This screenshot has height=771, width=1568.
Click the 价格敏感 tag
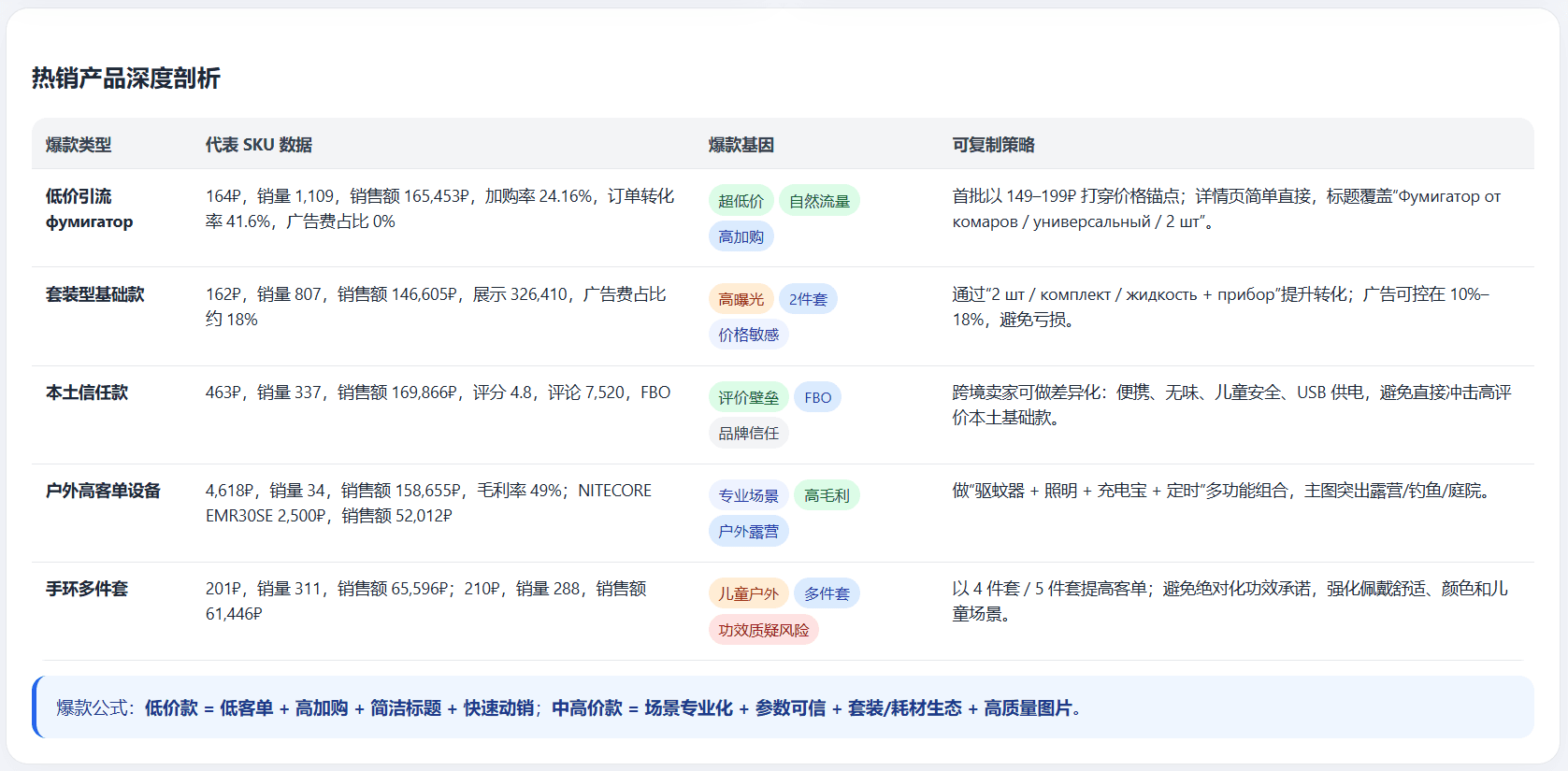point(748,335)
